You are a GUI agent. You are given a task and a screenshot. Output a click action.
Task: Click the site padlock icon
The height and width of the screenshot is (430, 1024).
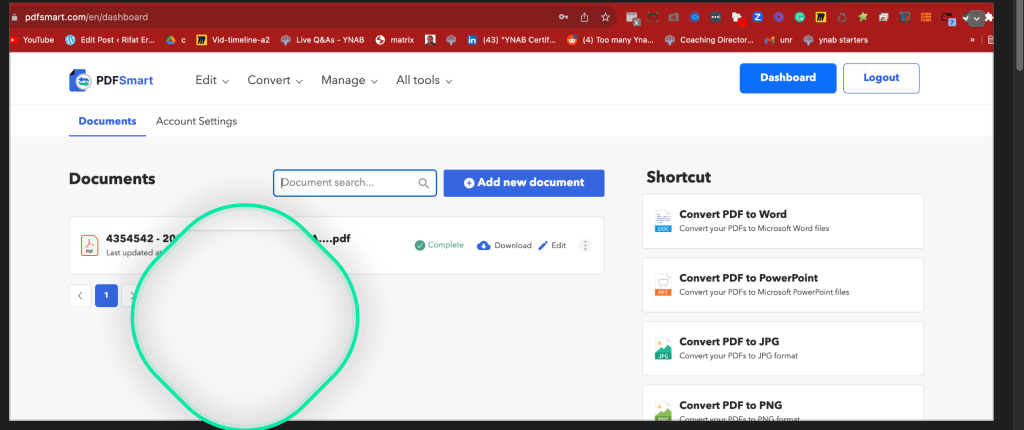point(14,18)
